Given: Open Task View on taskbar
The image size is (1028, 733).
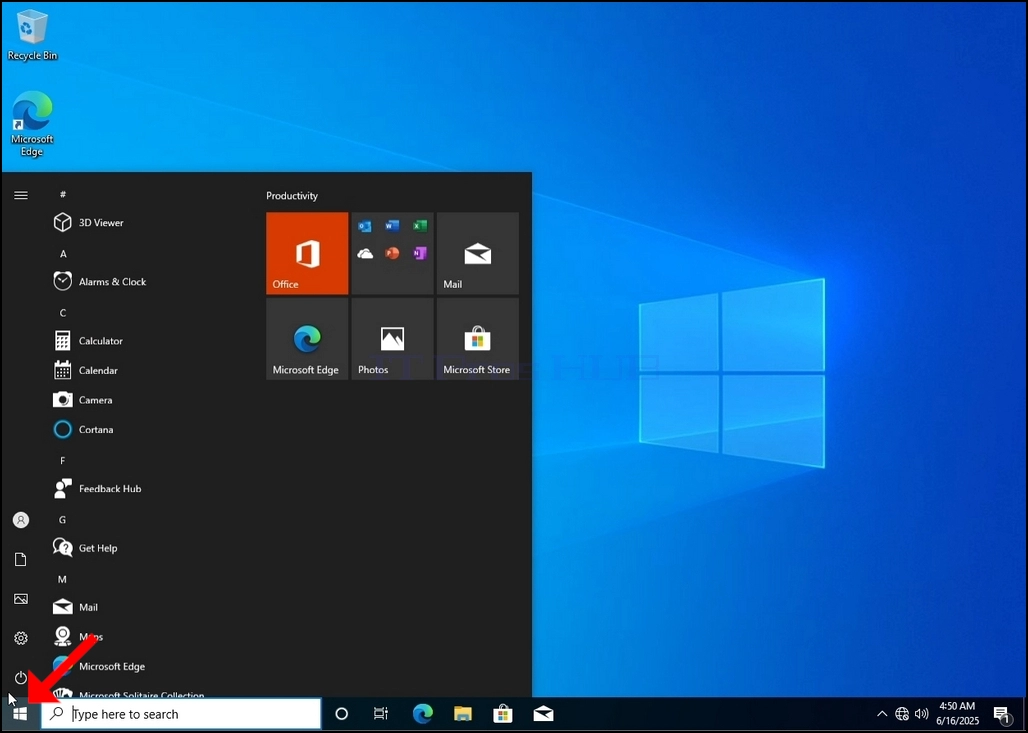Looking at the screenshot, I should [x=381, y=713].
